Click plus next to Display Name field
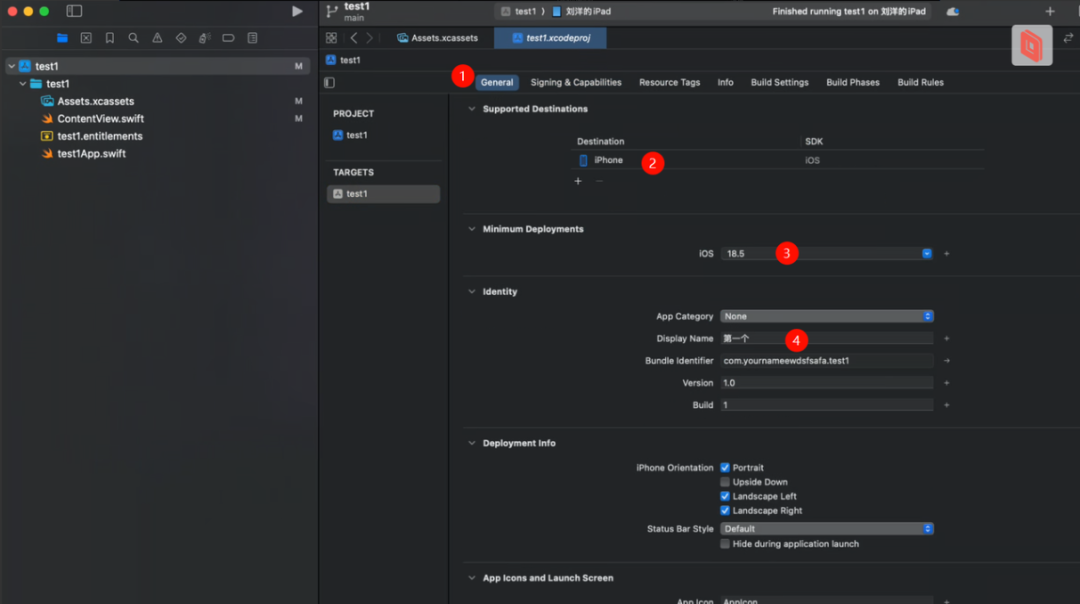The width and height of the screenshot is (1080, 604). click(946, 338)
